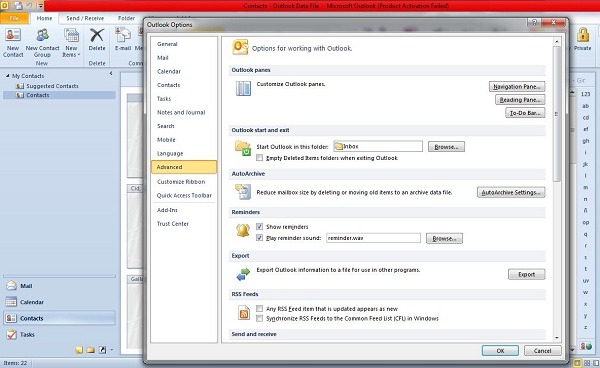Select Tasks category in Outlook Options

click(x=184, y=99)
